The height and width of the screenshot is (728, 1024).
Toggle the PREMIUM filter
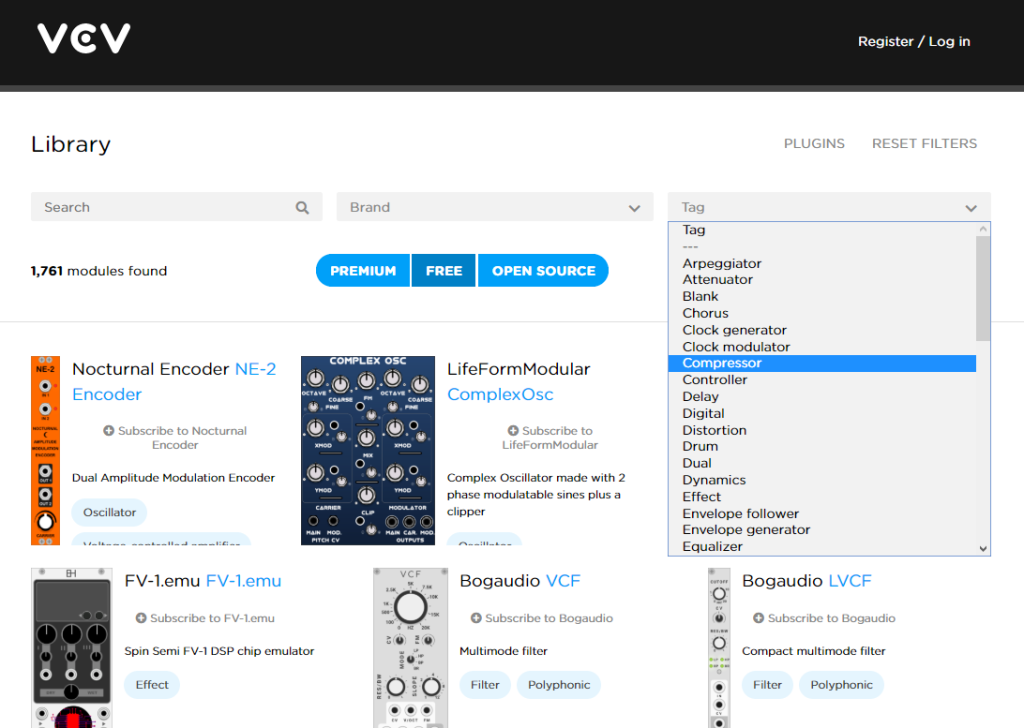point(363,271)
